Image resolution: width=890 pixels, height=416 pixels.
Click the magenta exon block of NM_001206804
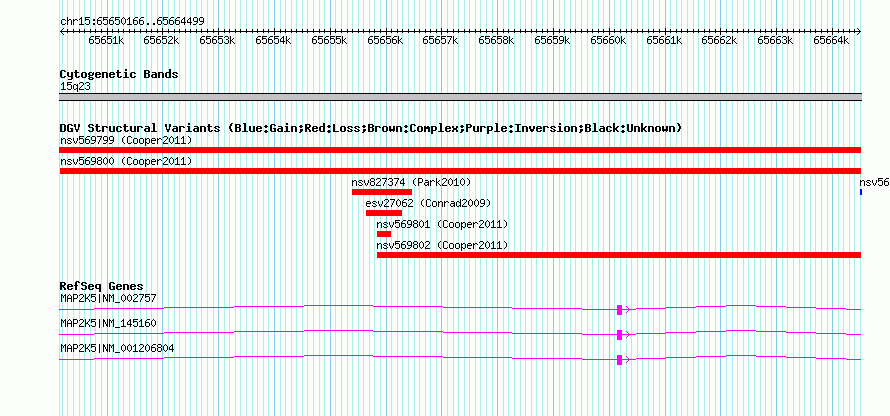(x=619, y=359)
